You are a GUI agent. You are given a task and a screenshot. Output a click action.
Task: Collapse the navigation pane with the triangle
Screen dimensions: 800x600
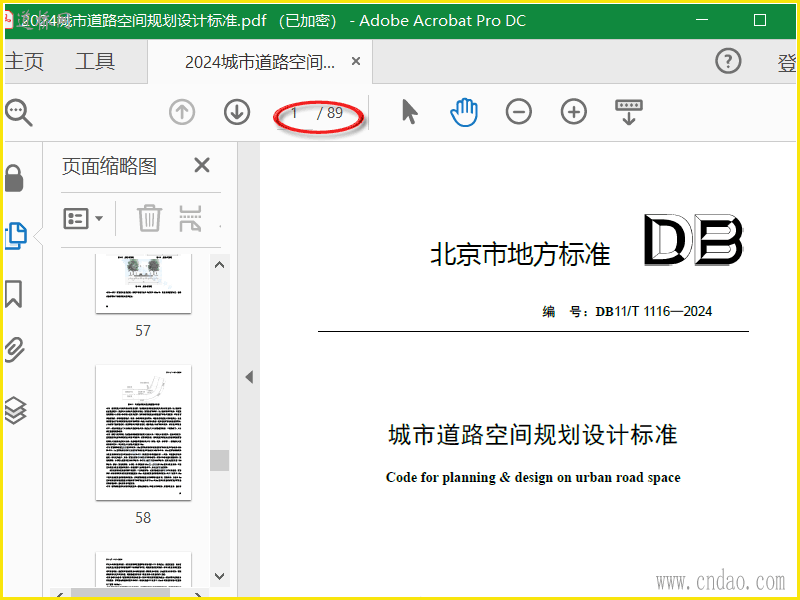tap(249, 378)
